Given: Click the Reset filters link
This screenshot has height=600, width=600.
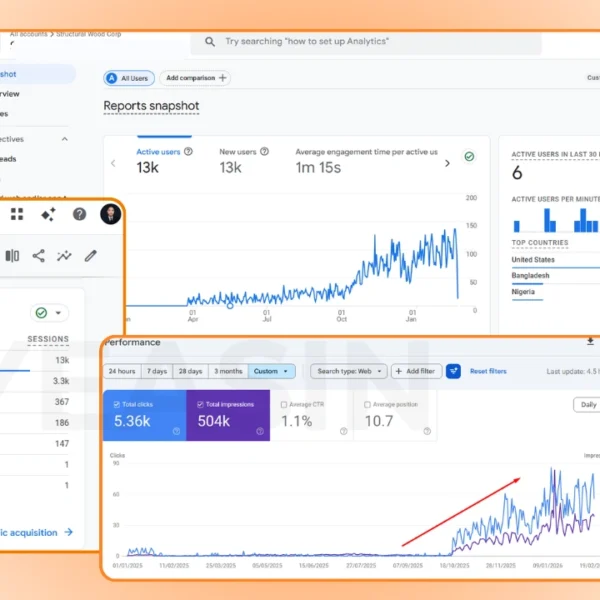Looking at the screenshot, I should coord(488,371).
